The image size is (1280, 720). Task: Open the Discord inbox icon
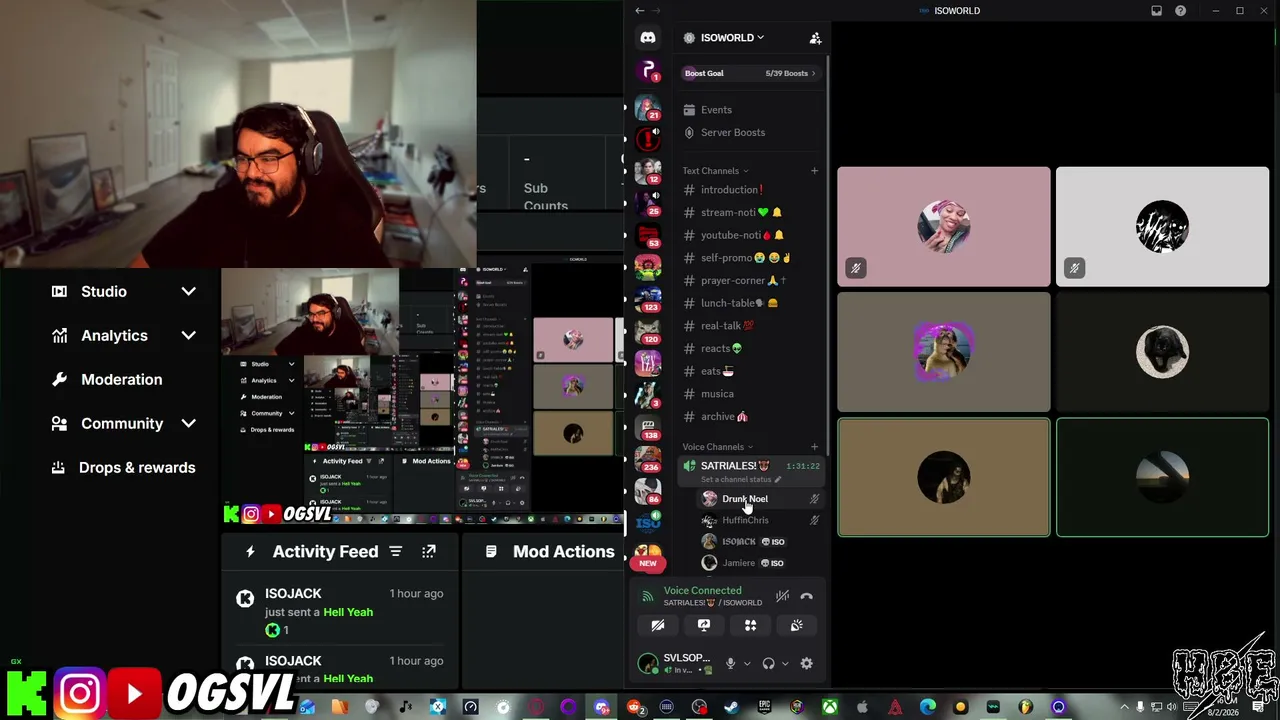click(1157, 11)
